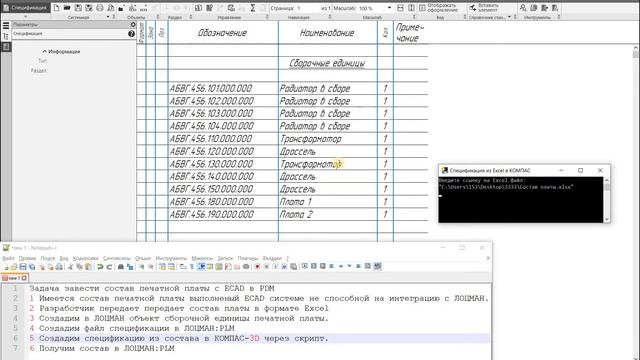Open print preview in KOMPAS toolbar

click(111, 8)
